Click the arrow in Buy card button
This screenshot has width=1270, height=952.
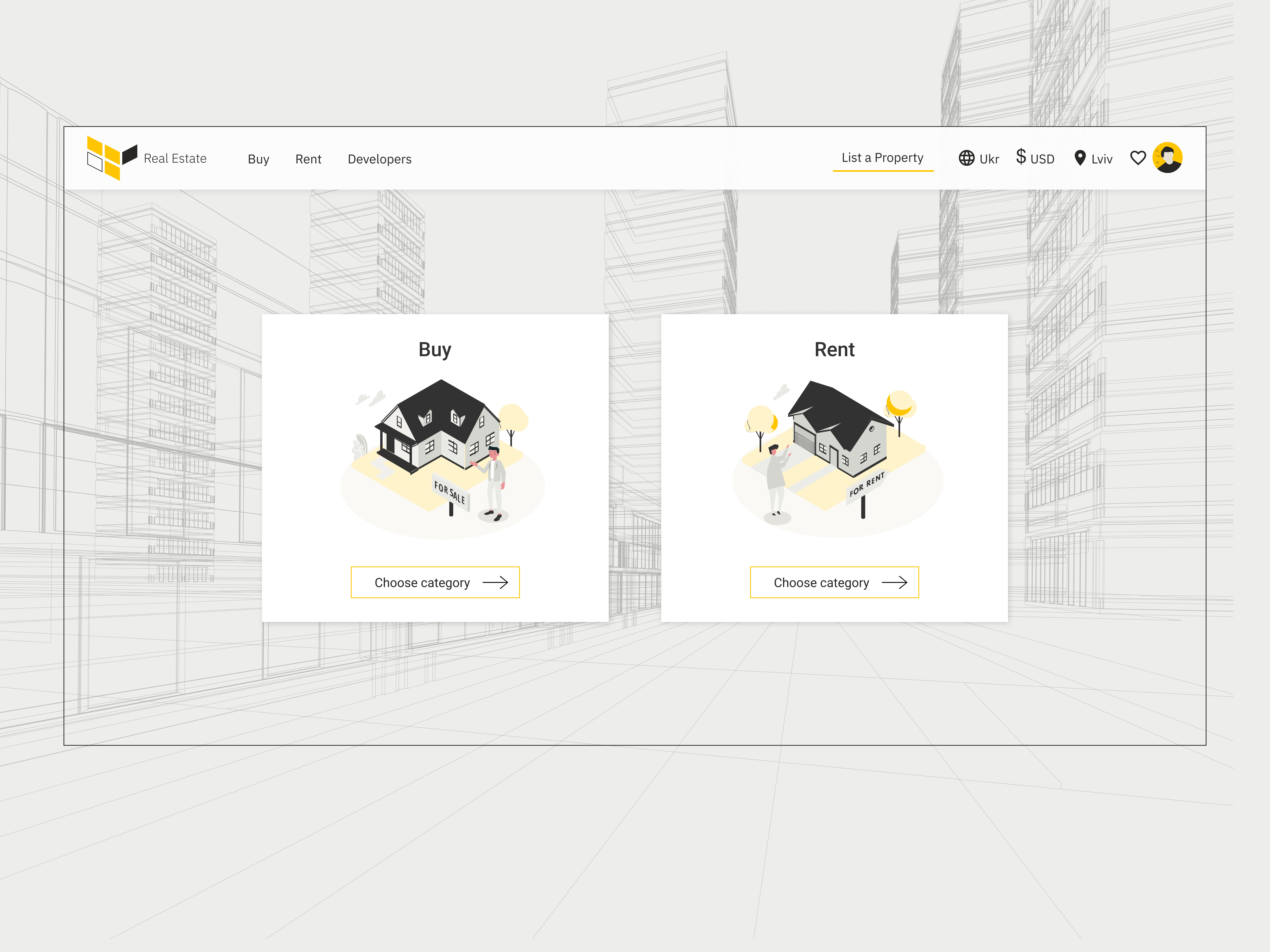[x=495, y=583]
